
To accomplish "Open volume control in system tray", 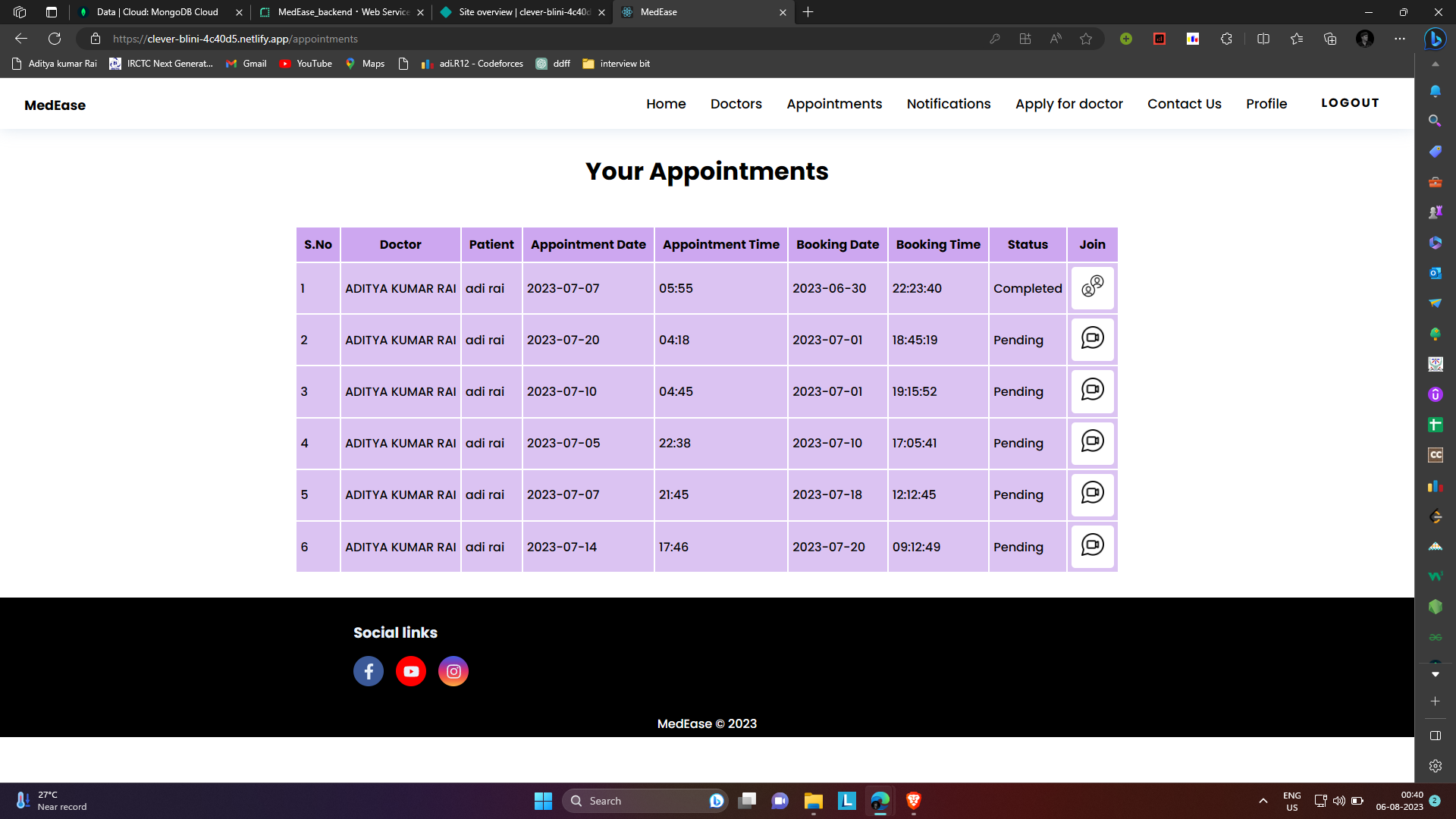I will [1339, 801].
